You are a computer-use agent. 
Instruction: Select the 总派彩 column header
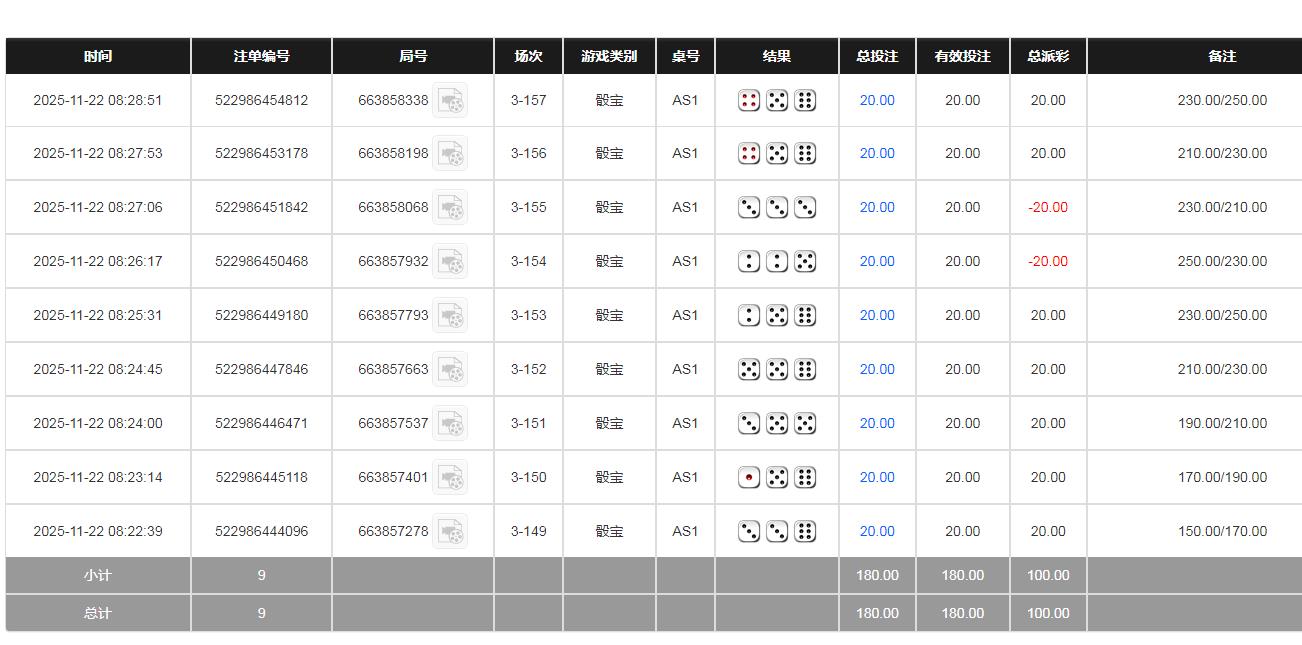coord(1048,56)
